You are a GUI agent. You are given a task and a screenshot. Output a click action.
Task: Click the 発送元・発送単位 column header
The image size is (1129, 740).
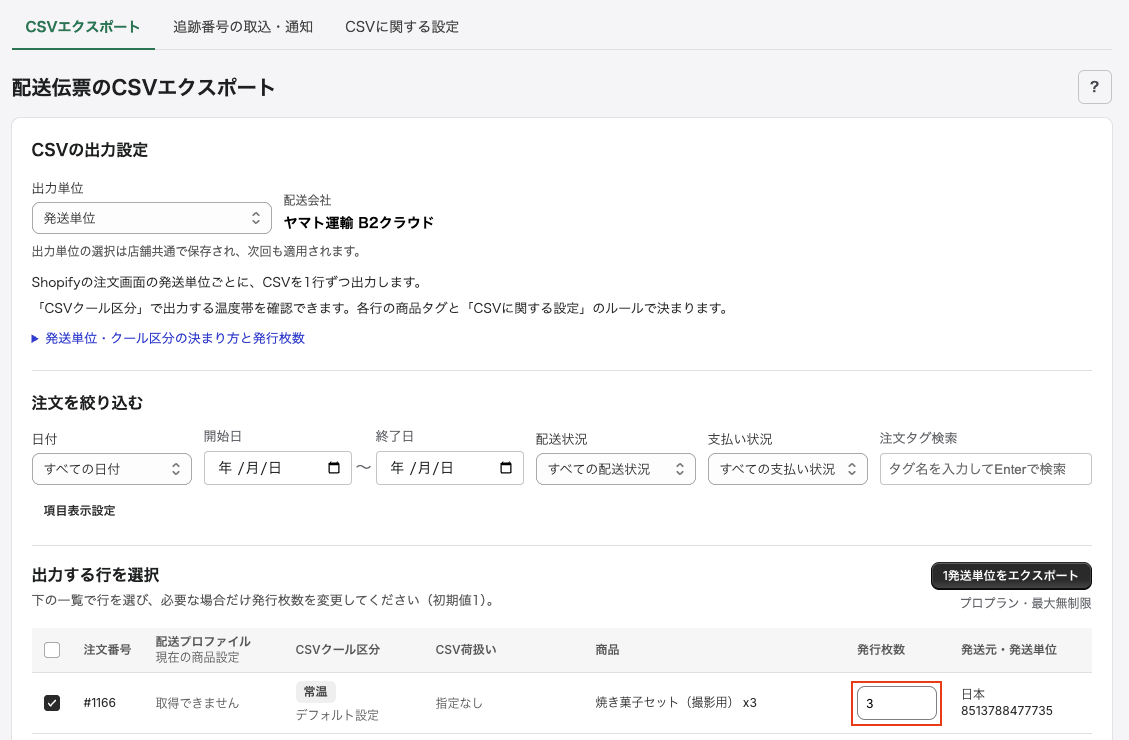[1009, 649]
